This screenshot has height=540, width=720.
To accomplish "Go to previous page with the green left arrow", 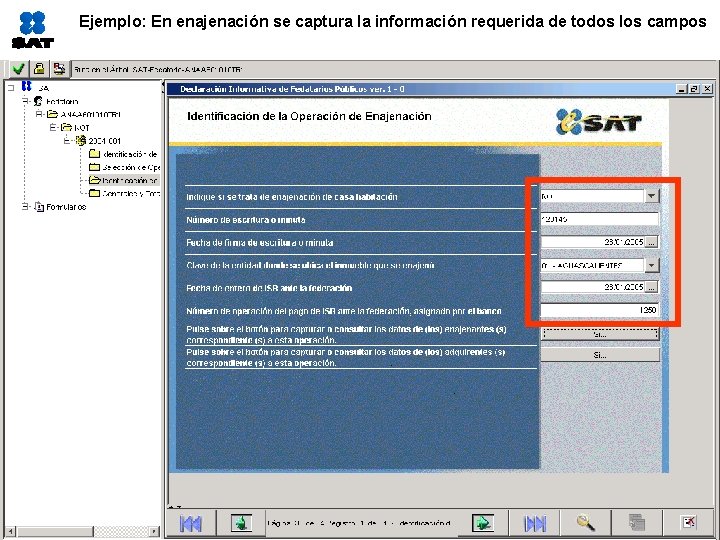I will (241, 523).
